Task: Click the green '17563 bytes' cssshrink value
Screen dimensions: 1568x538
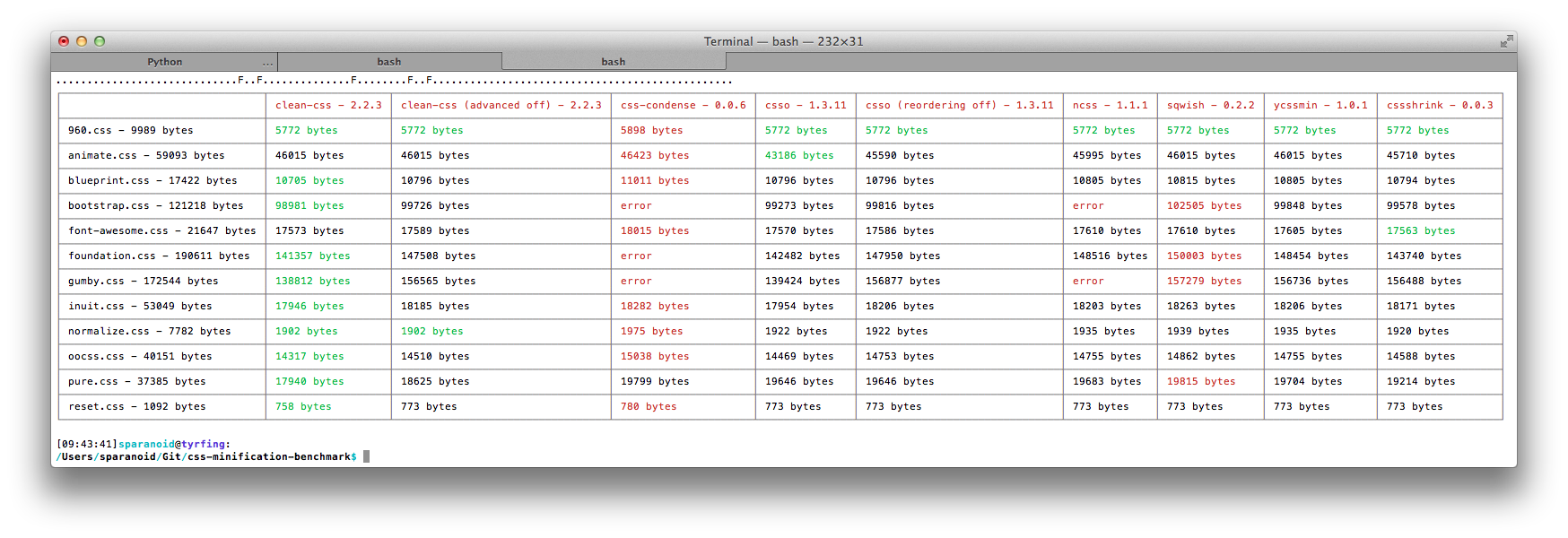Action: coord(1421,230)
